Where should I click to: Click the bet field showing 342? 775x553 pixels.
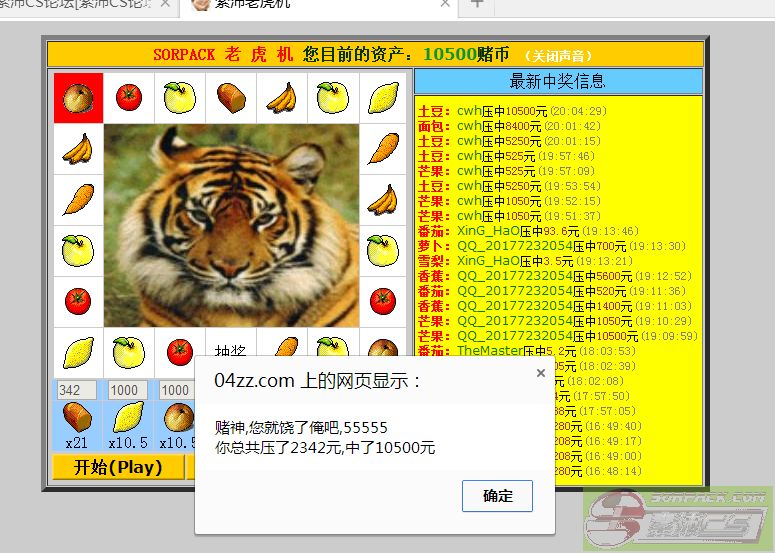click(x=76, y=390)
